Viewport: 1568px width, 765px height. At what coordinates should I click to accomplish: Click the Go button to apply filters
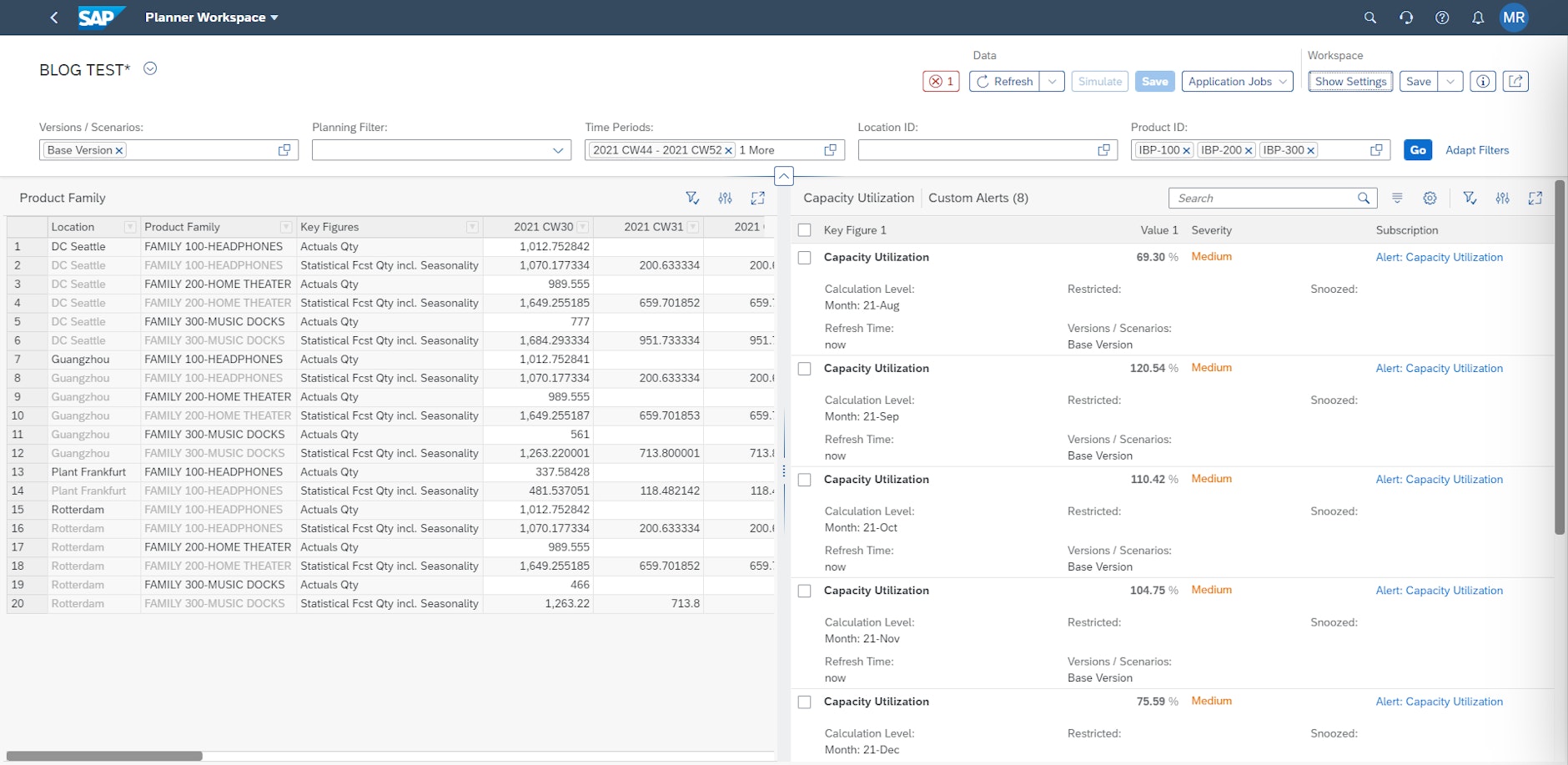click(1417, 150)
